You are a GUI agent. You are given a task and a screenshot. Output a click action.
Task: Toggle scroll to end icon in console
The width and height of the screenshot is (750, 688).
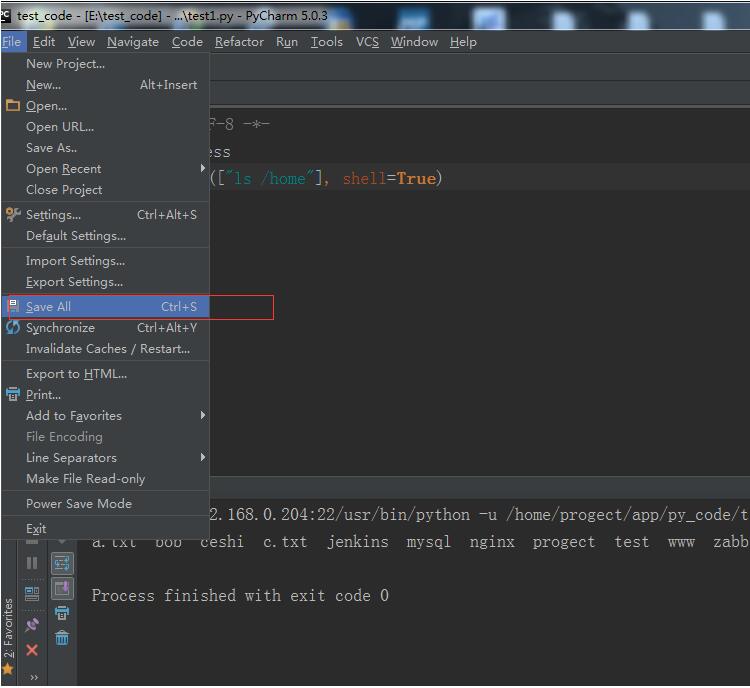tap(62, 589)
